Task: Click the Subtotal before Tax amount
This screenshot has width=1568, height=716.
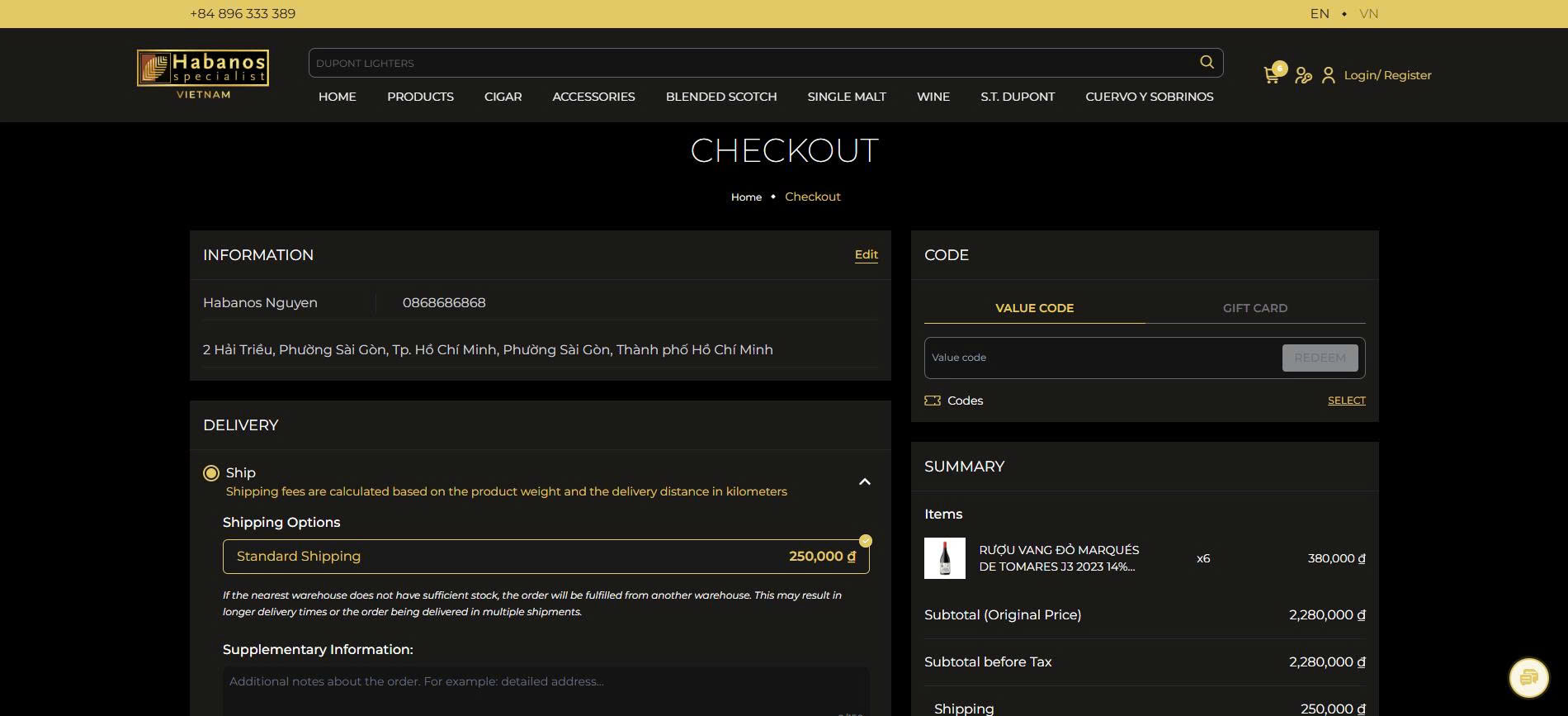Action: click(1327, 662)
